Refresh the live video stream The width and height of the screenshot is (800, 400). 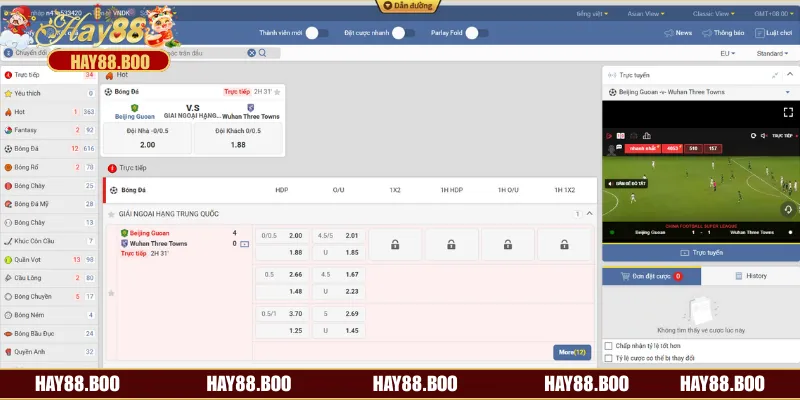click(x=753, y=136)
